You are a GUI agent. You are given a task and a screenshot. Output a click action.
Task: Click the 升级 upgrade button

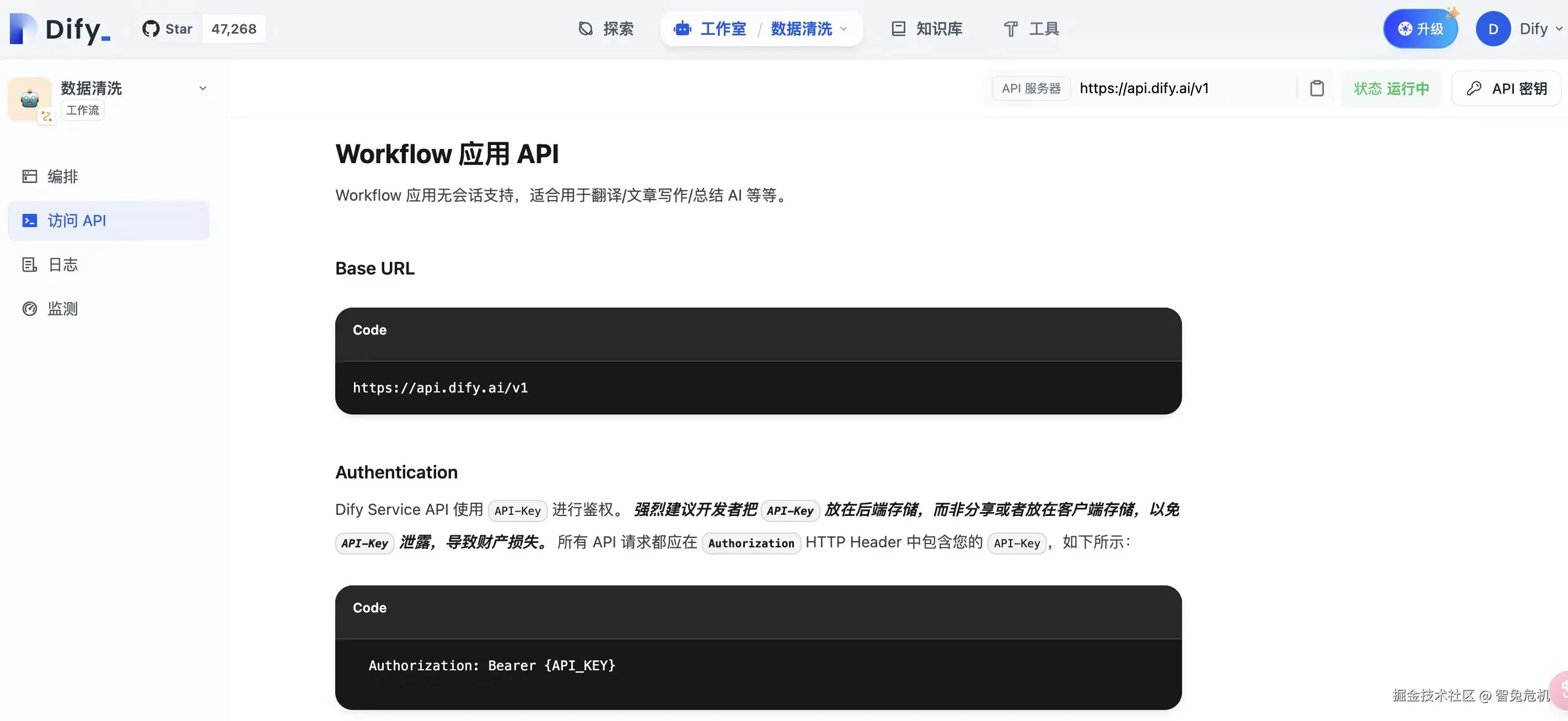(x=1420, y=29)
